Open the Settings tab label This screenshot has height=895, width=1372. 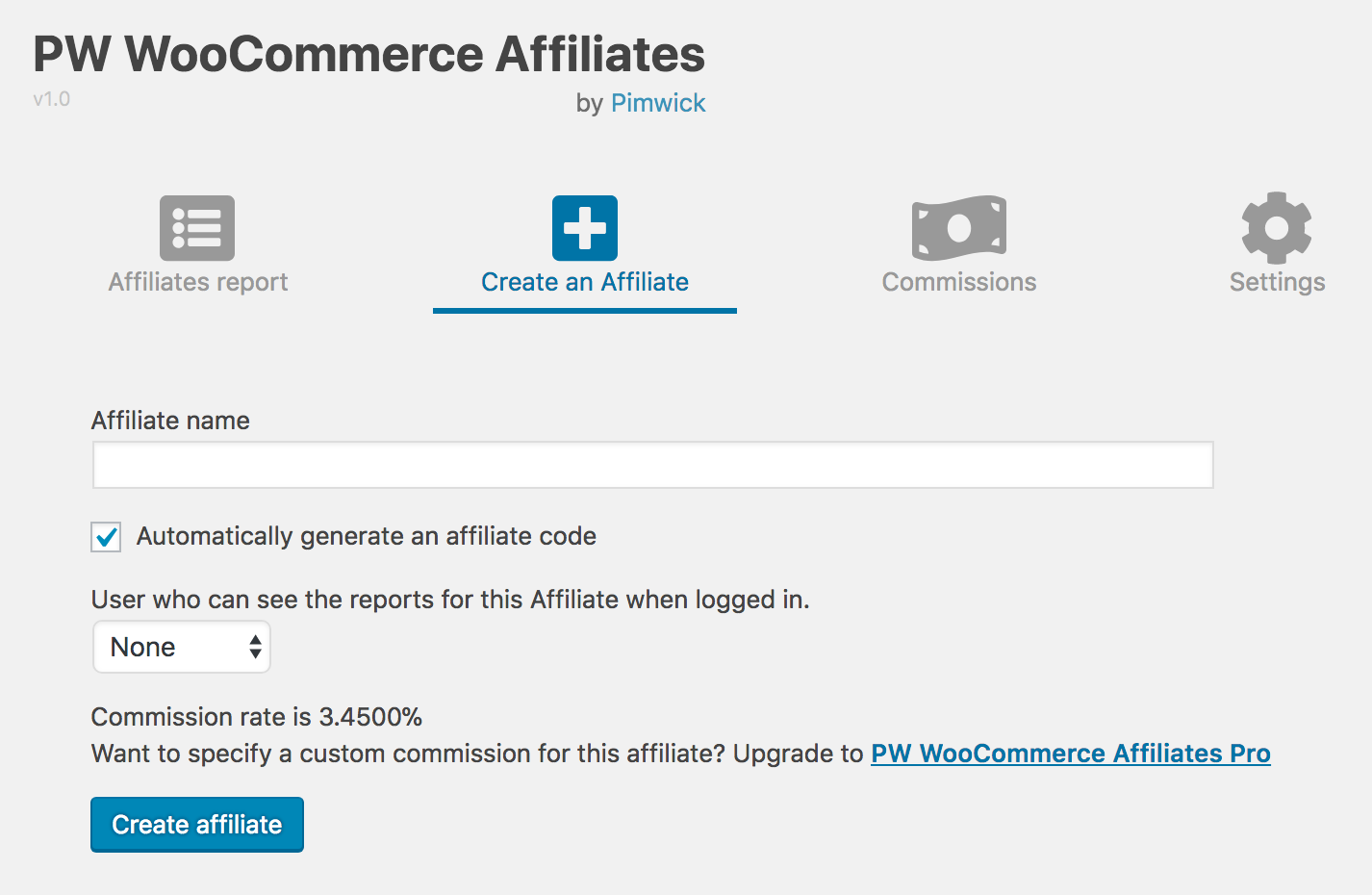point(1277,282)
